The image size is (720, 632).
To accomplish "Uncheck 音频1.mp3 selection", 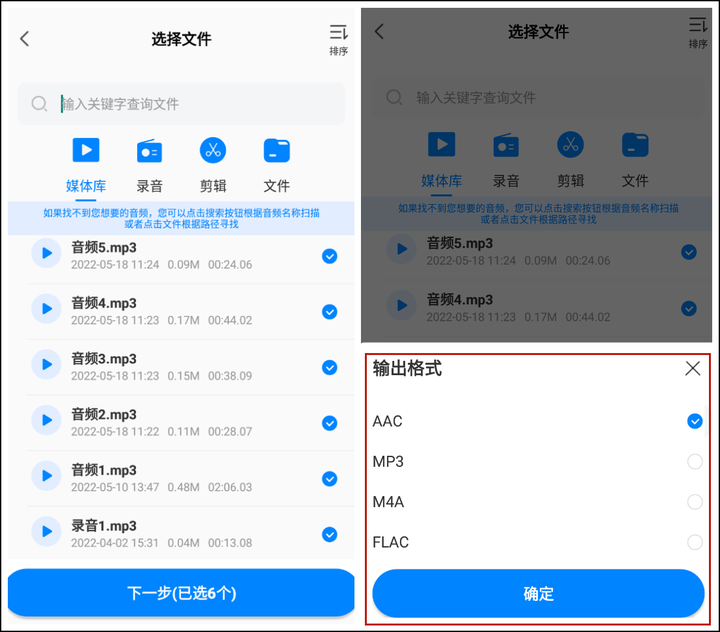I will click(330, 479).
